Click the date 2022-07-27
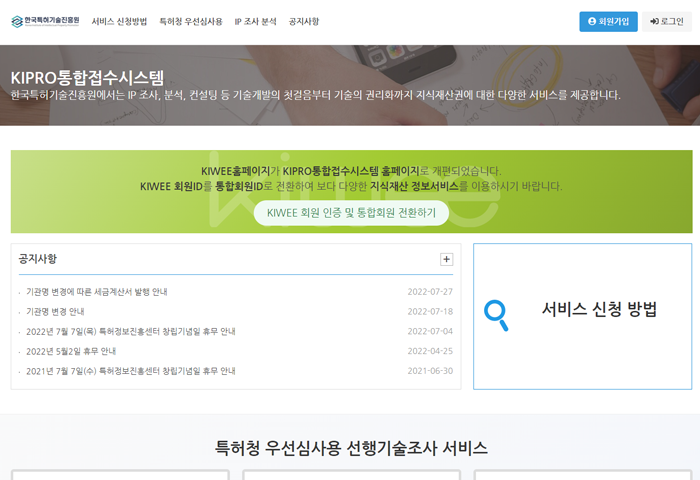This screenshot has height=480, width=700. [430, 292]
